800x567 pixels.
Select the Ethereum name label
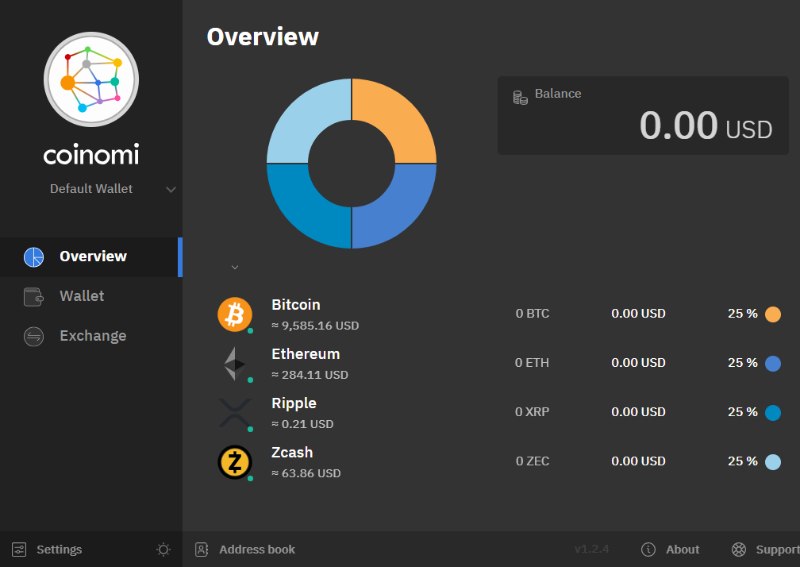coord(306,354)
